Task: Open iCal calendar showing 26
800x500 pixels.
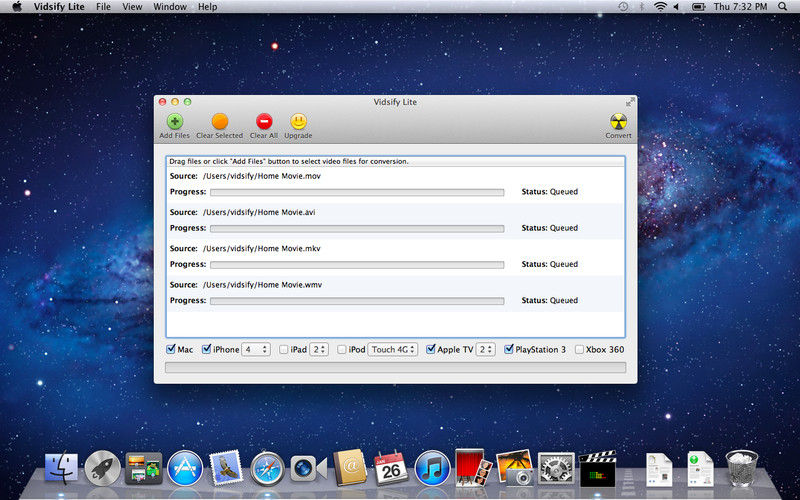Action: coord(391,468)
